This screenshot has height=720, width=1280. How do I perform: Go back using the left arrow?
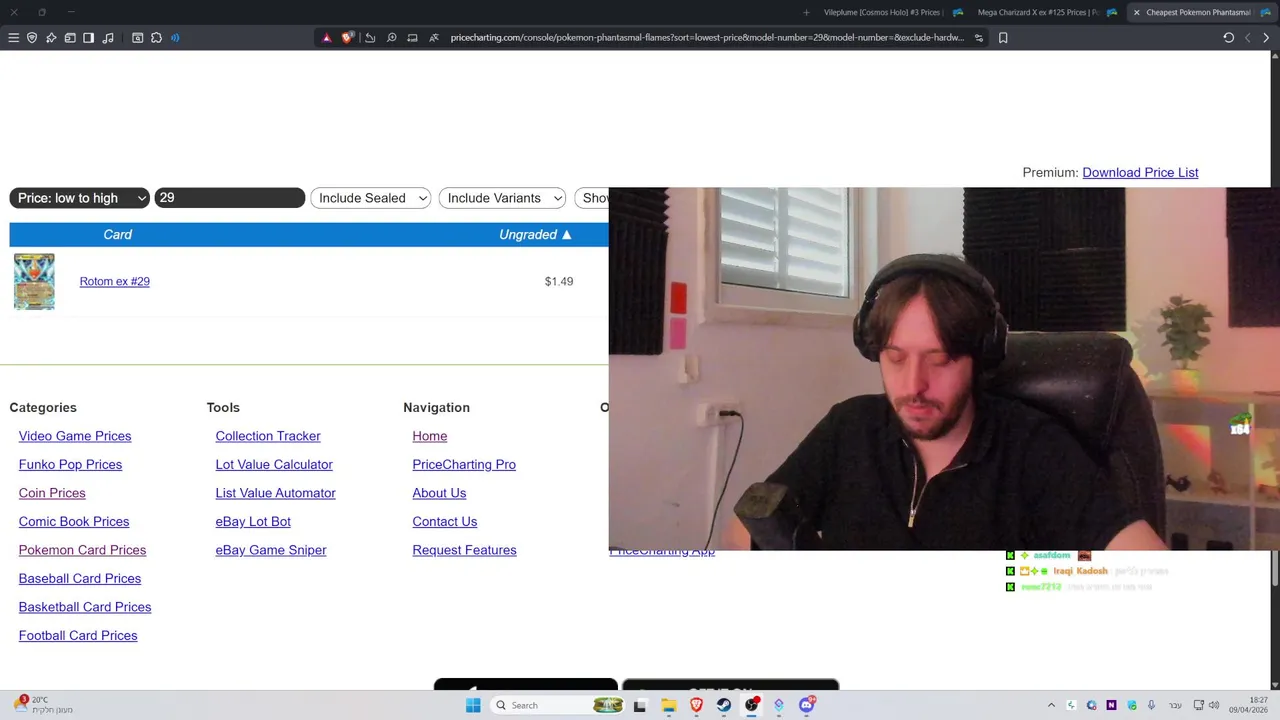pos(1247,38)
